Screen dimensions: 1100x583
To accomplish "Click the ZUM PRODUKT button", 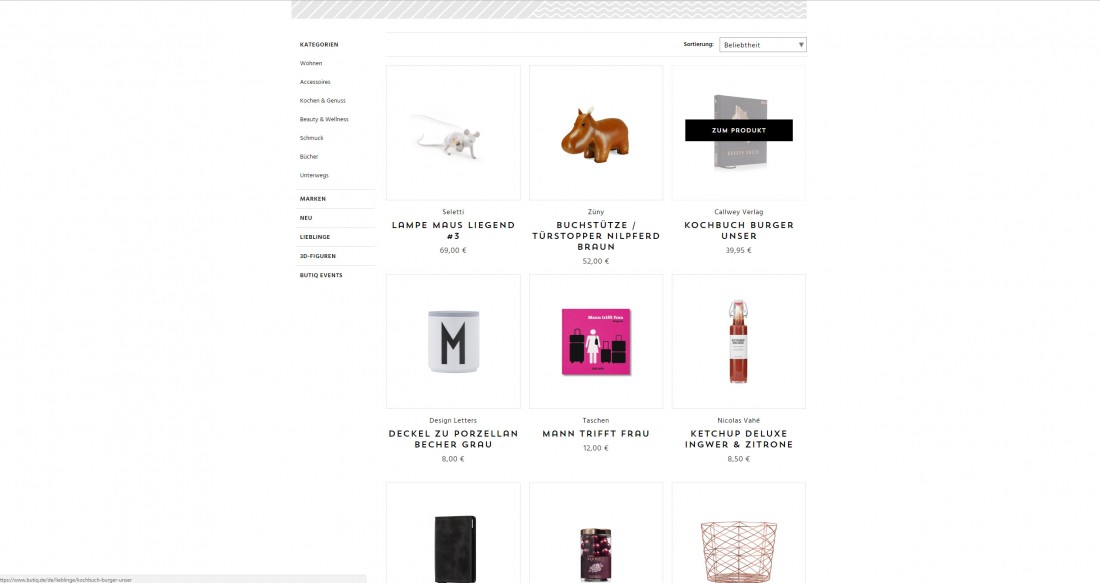I will click(x=739, y=130).
